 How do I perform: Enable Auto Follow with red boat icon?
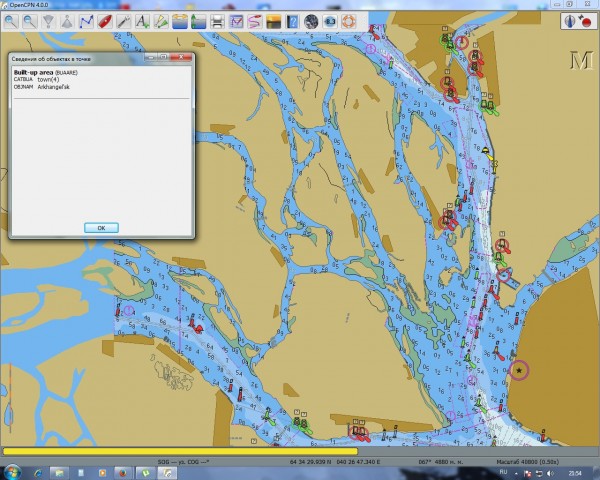tap(104, 20)
